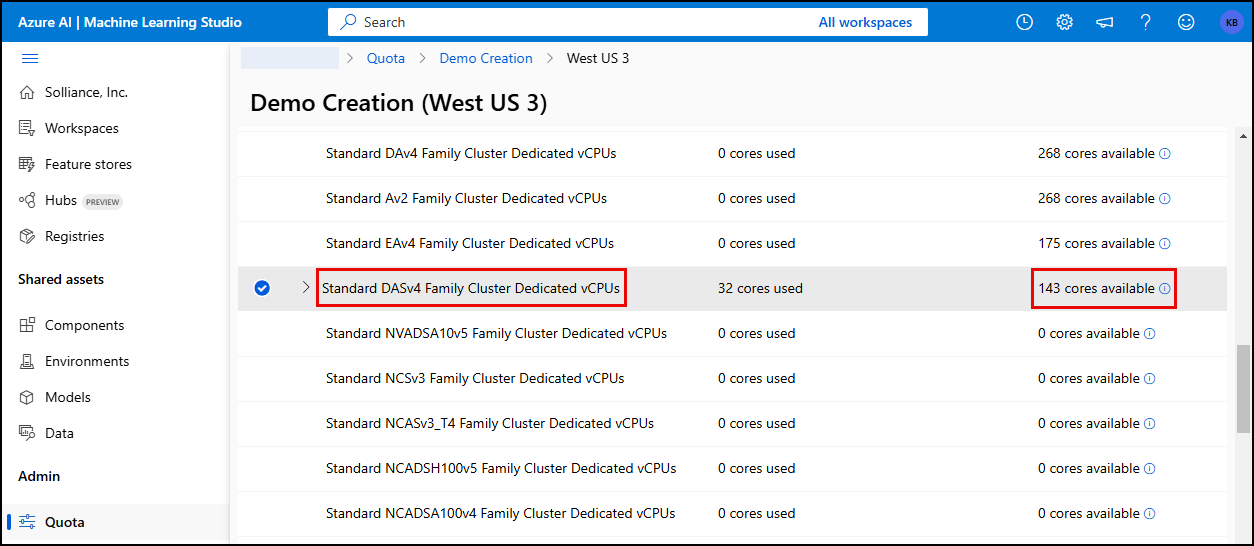Screen dimensions: 1254x546
Task: Open Environments under Shared assets
Action: [x=87, y=361]
